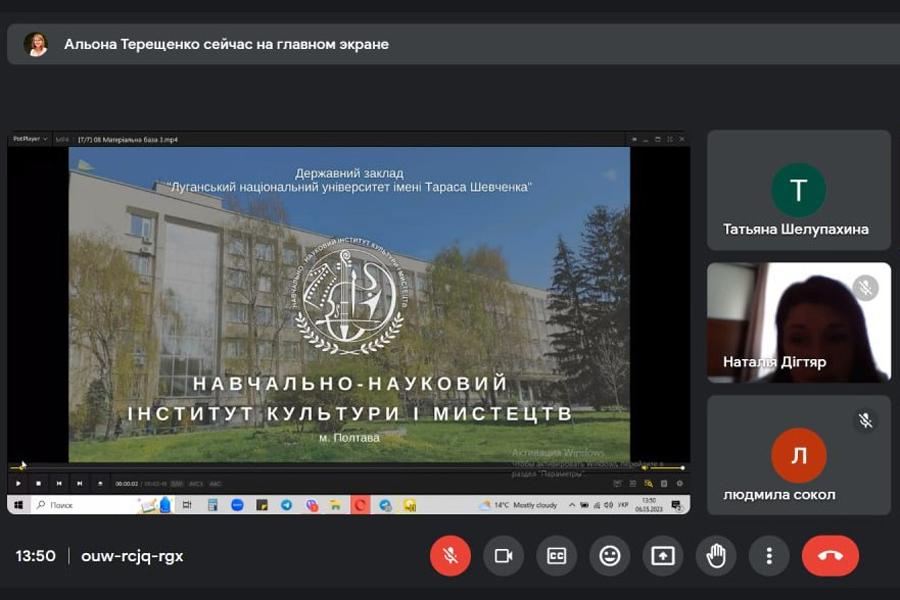Open the PotPlayer main menu dropdown

[30, 139]
